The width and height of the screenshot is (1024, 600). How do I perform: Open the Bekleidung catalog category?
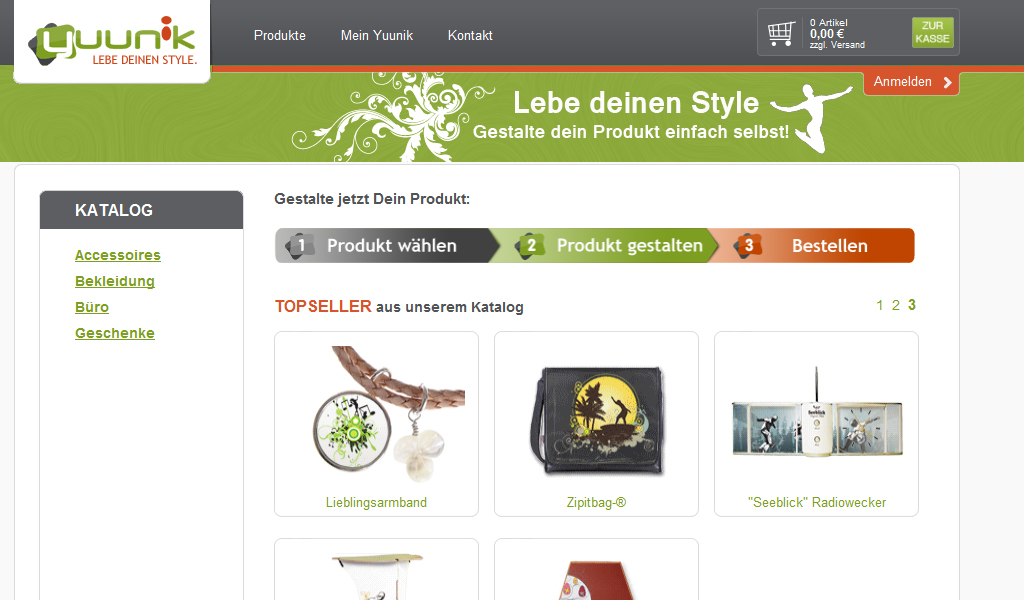tap(115, 281)
